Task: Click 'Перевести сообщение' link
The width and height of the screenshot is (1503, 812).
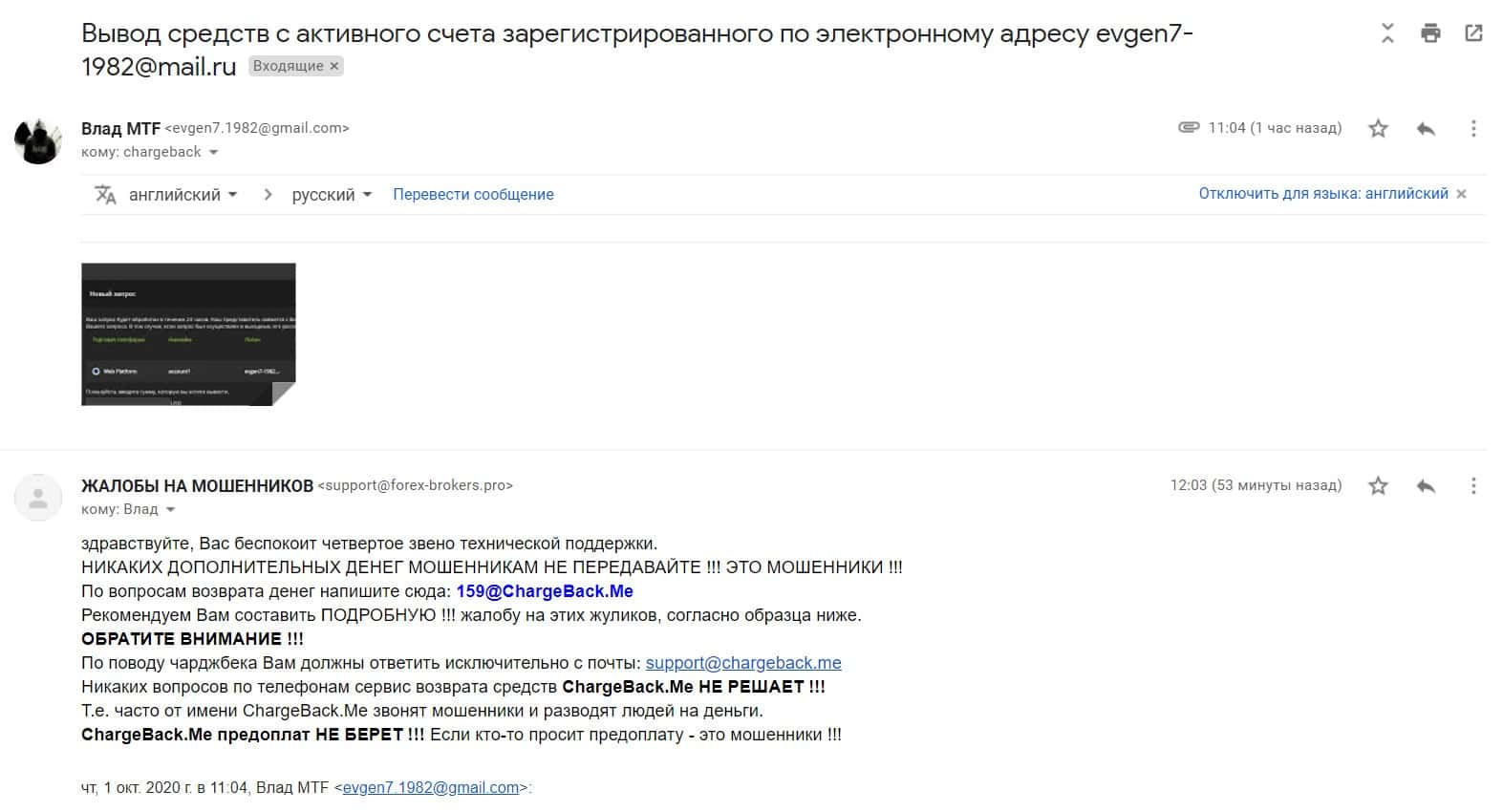Action: click(x=473, y=195)
